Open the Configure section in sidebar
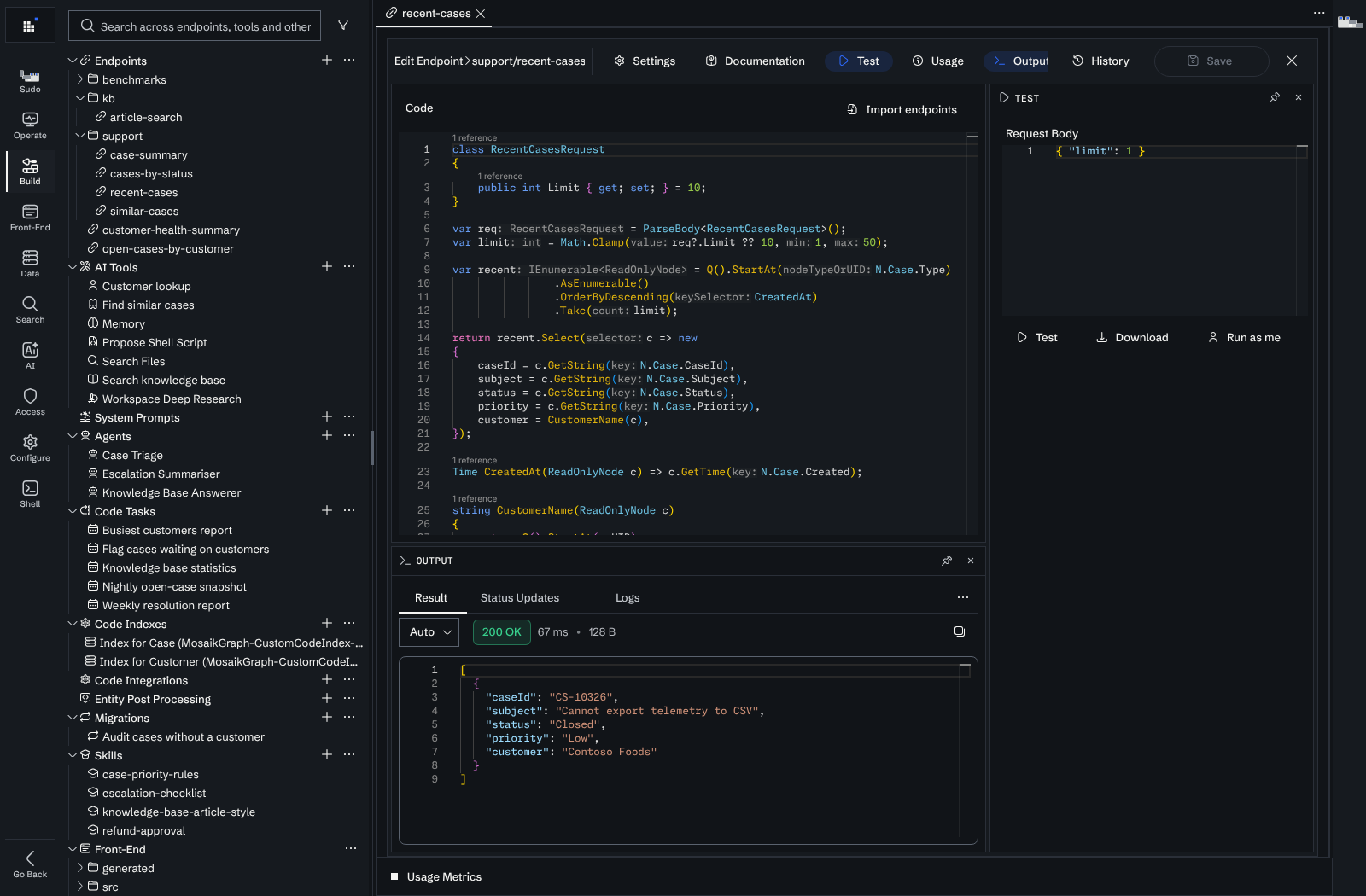Image resolution: width=1366 pixels, height=896 pixels. coord(30,449)
